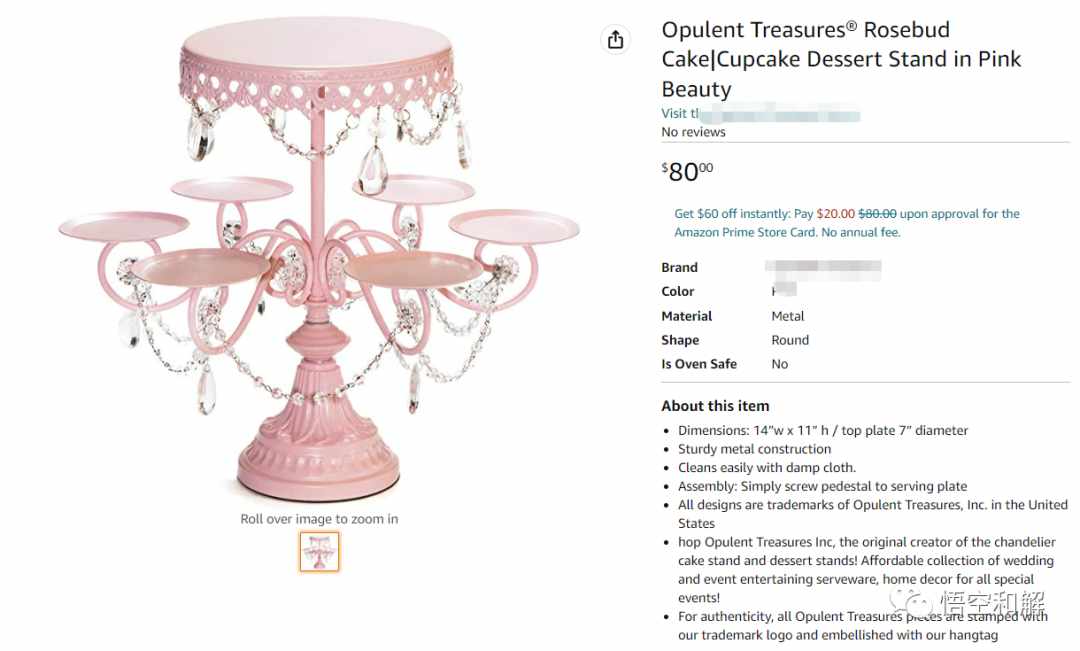Open the blurred 'Visit the' store link
1080x651 pixels.
point(760,114)
